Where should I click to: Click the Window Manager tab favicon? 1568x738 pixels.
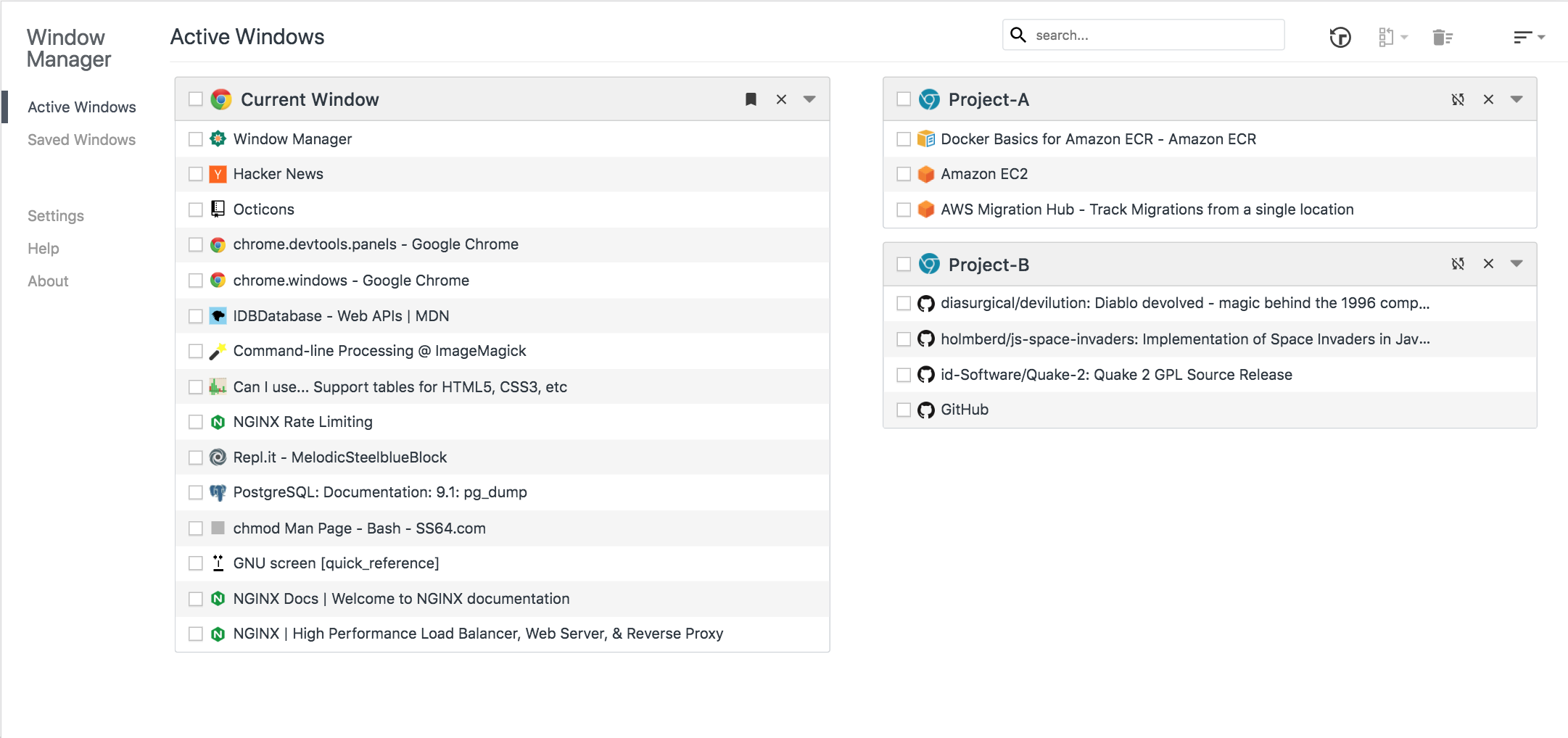[x=218, y=138]
